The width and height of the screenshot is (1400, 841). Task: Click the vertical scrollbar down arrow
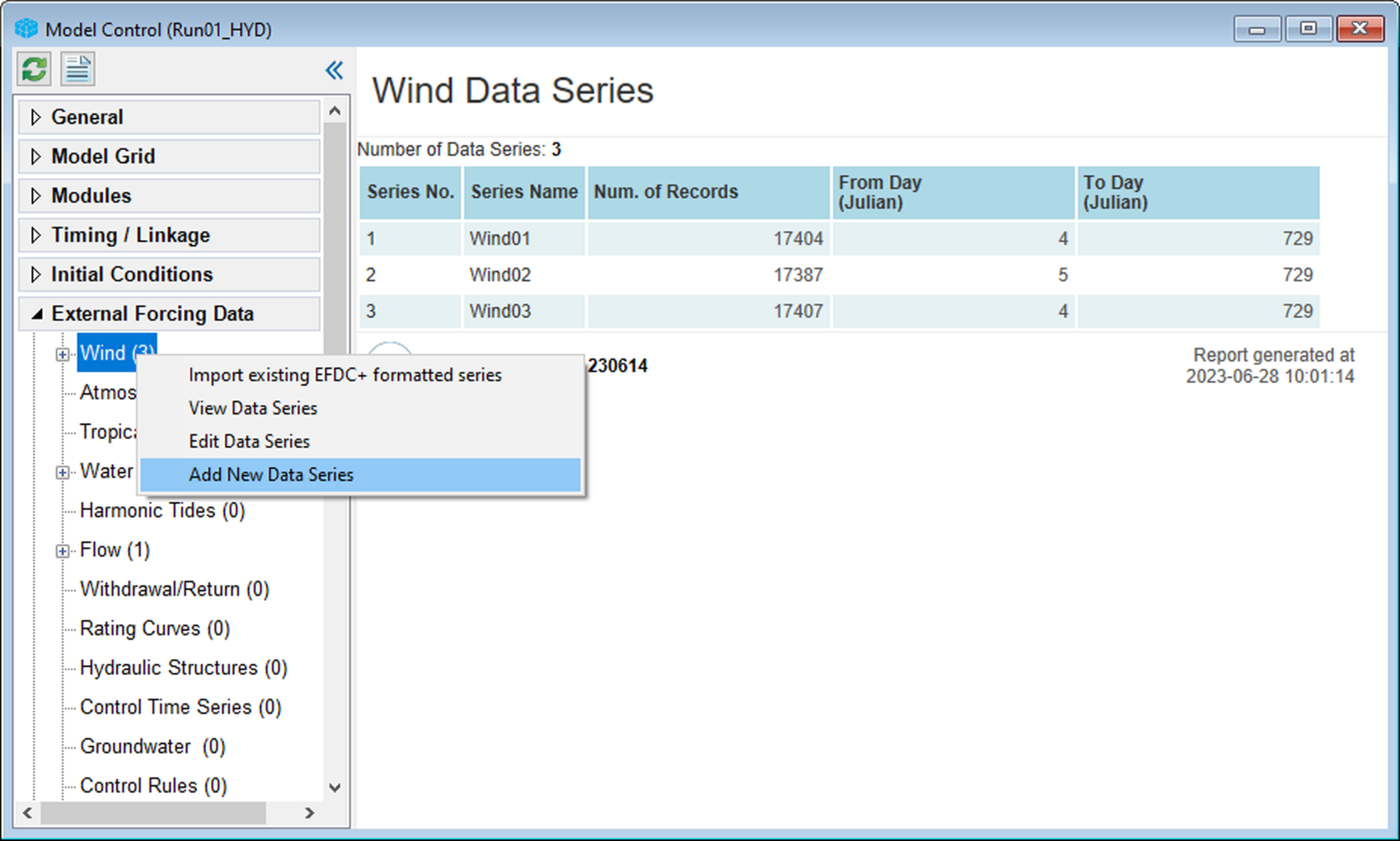pyautogui.click(x=335, y=788)
